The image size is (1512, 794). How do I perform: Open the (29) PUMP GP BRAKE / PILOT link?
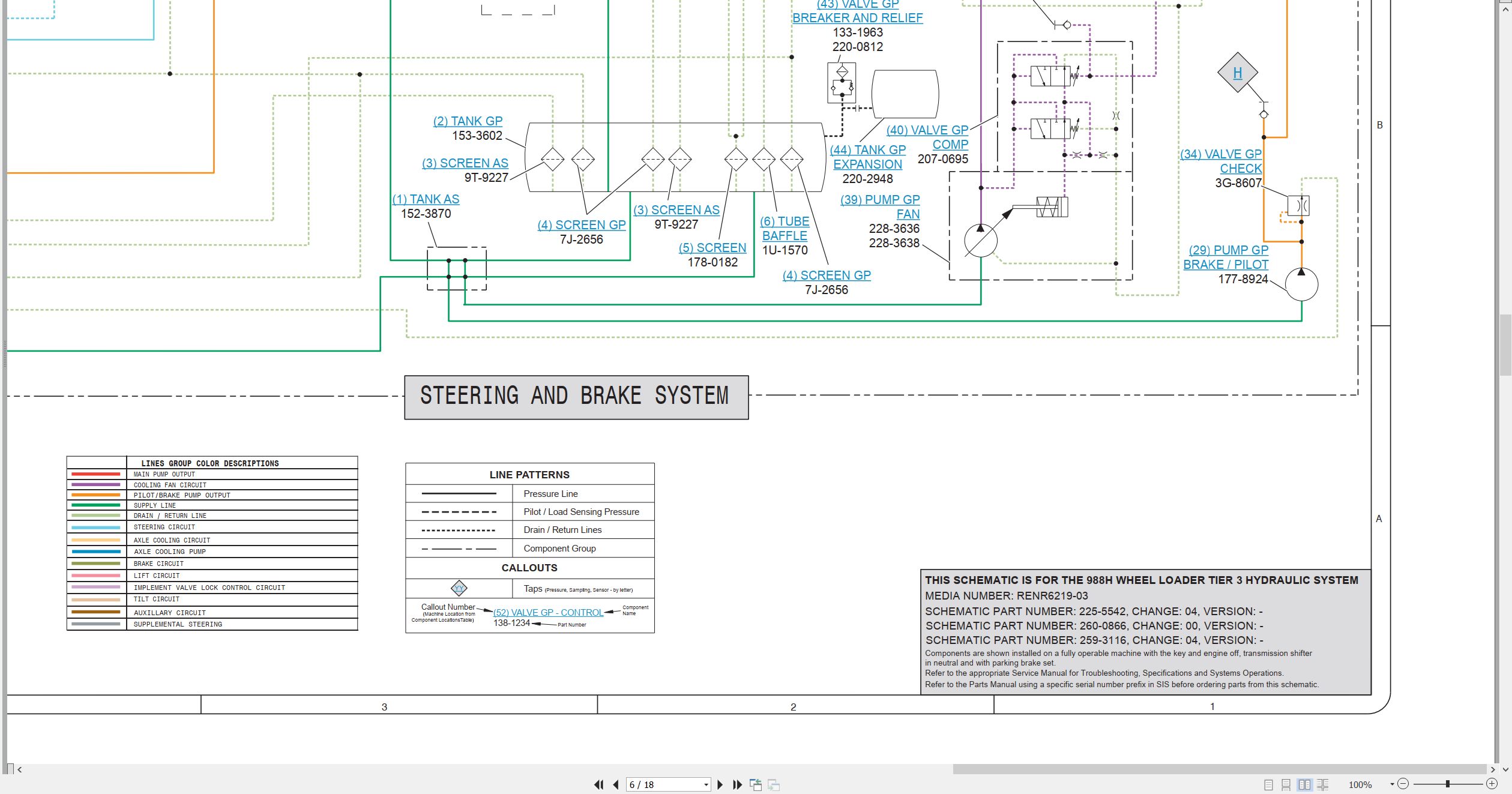click(1226, 257)
